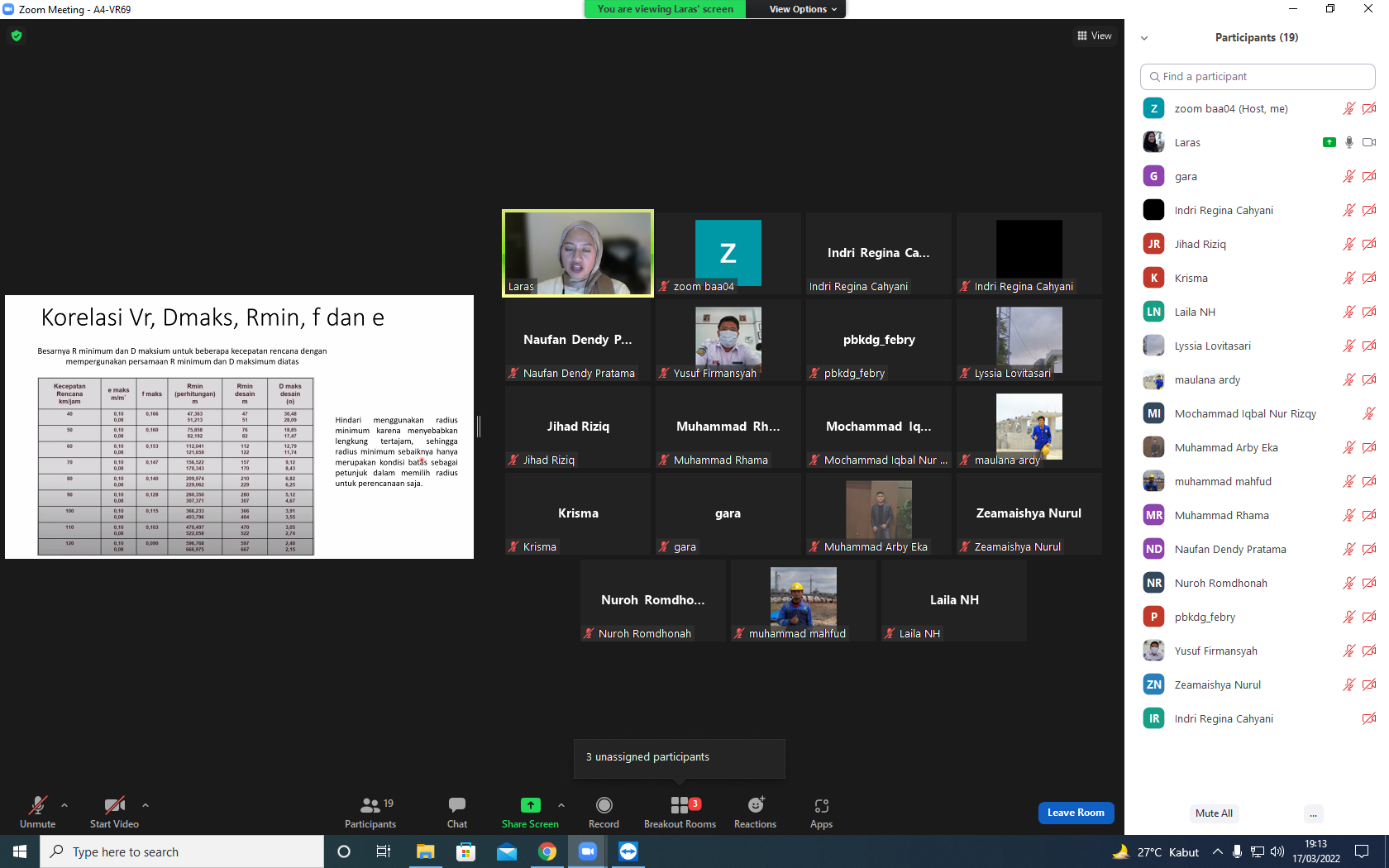Image resolution: width=1389 pixels, height=868 pixels.
Task: Click Laras screen sharing indicator icon
Action: [x=1329, y=142]
